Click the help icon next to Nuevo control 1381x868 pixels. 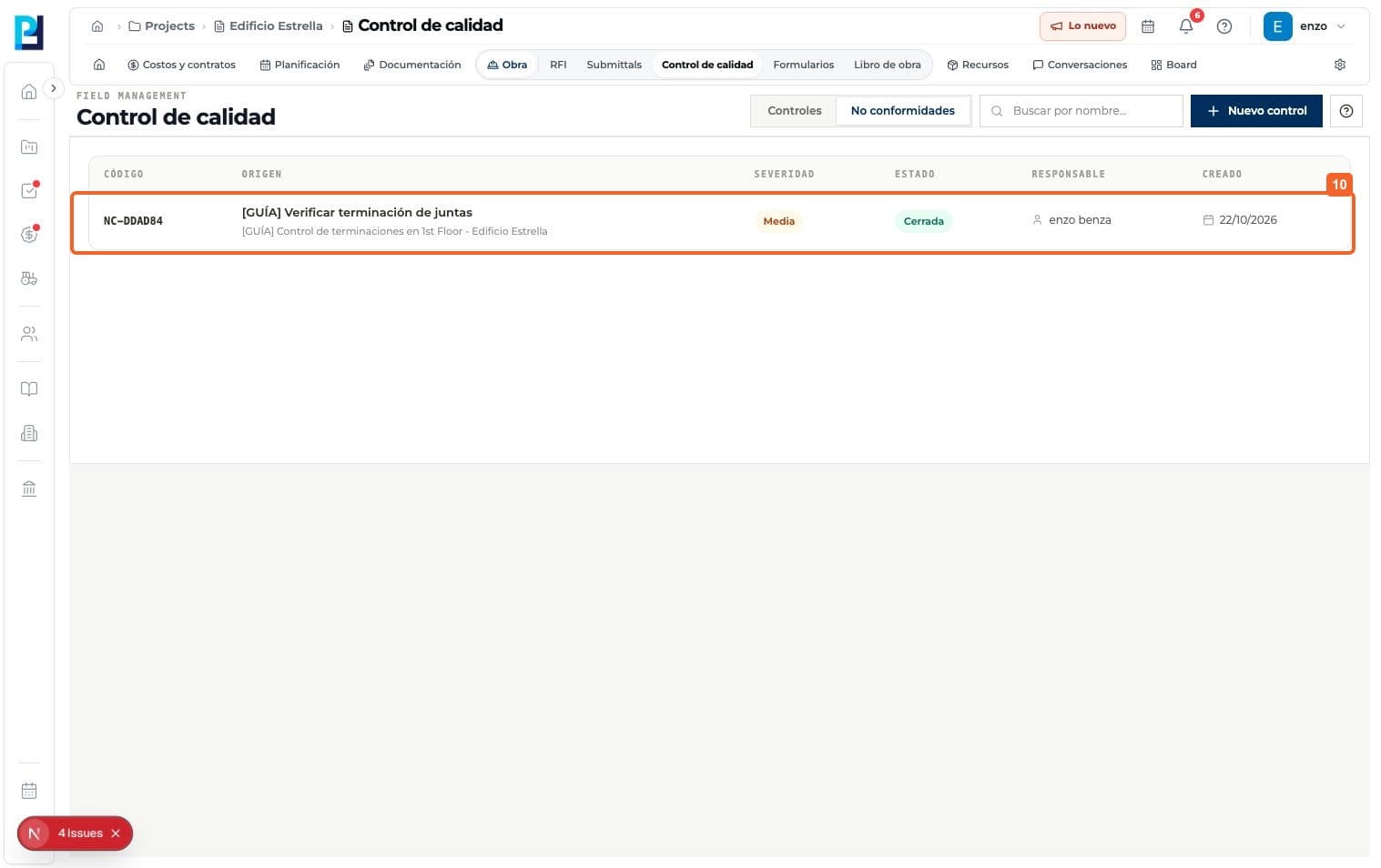coord(1346,111)
